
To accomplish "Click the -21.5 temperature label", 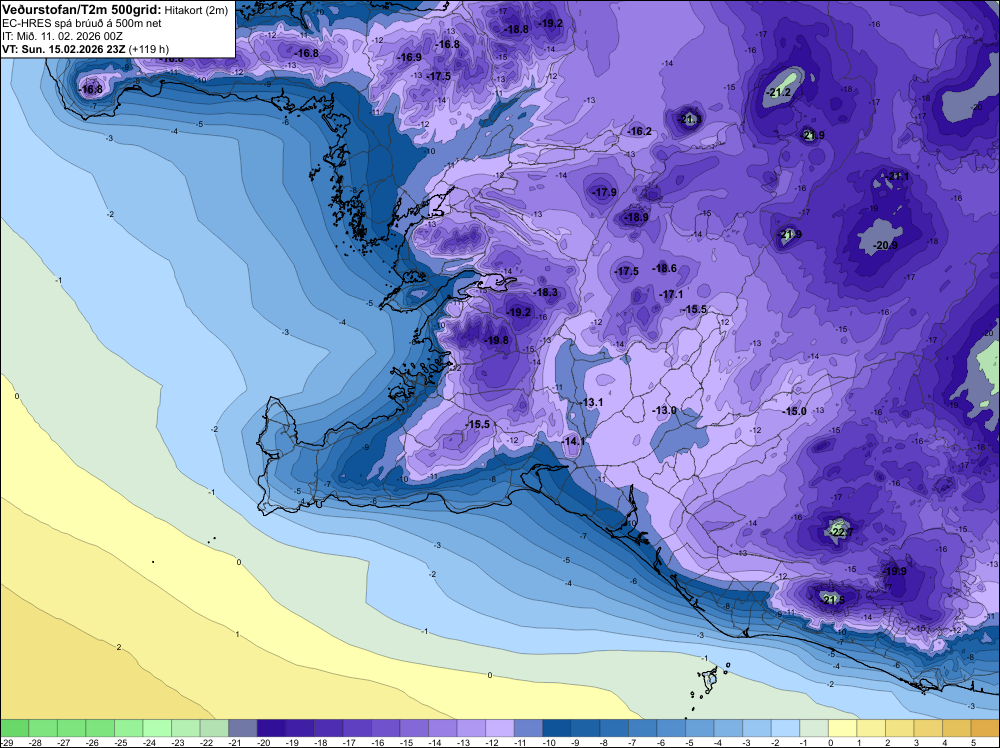I will tap(834, 600).
